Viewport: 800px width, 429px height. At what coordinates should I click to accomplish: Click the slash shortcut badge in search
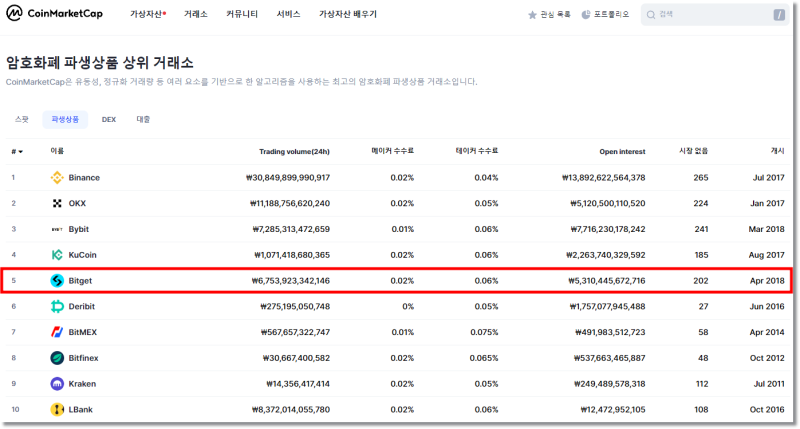point(779,15)
